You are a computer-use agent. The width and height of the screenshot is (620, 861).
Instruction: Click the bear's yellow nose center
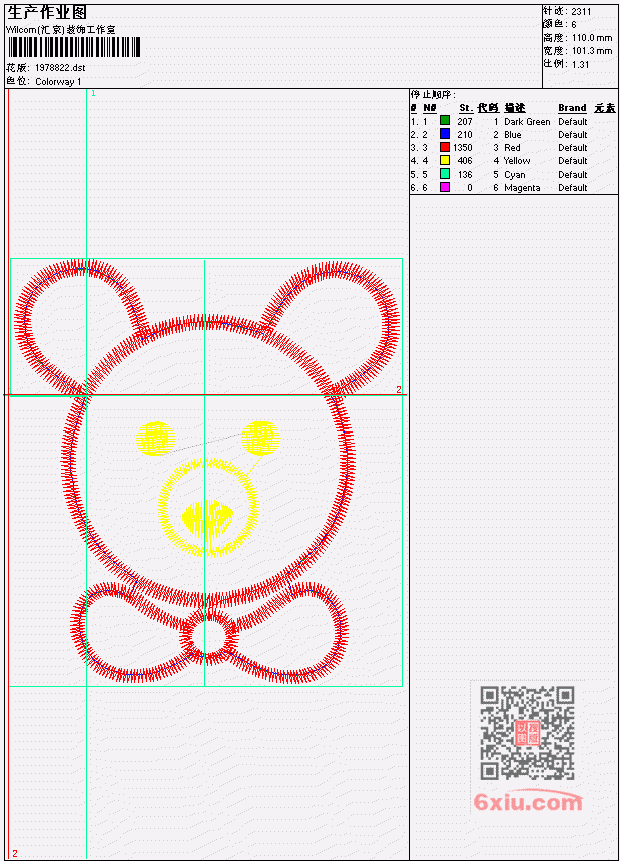click(208, 518)
